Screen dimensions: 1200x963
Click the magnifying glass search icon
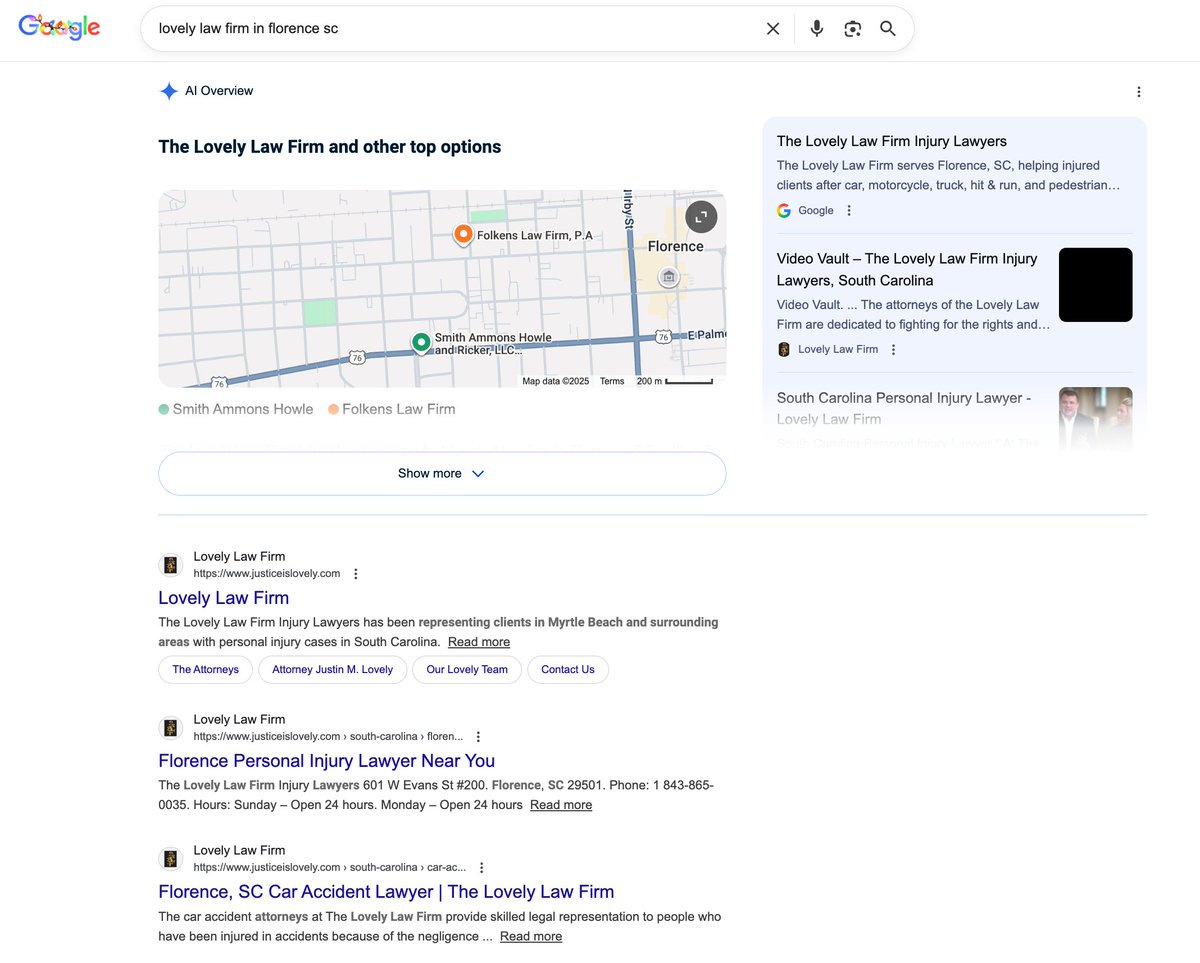(888, 29)
